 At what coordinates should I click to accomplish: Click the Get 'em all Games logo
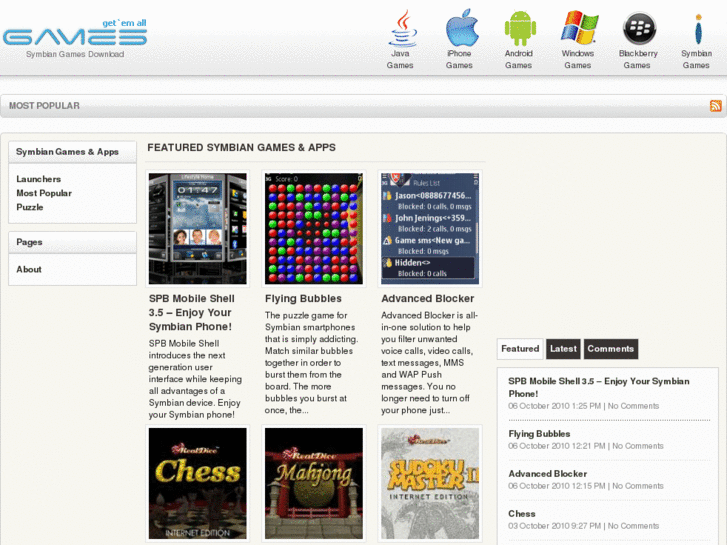click(75, 32)
